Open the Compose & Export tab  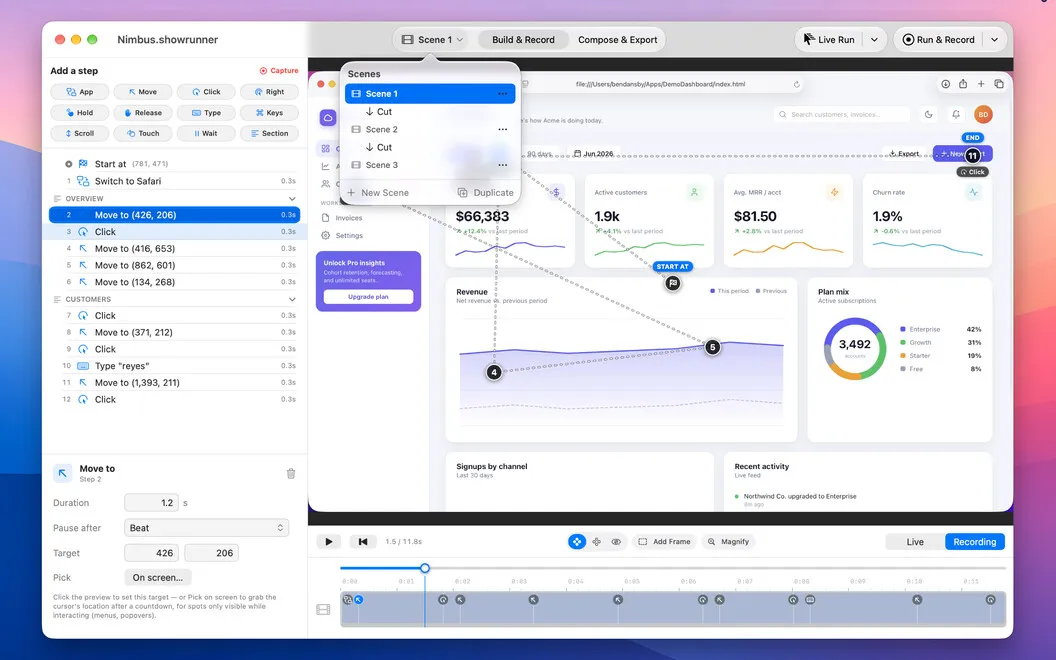[x=618, y=40]
